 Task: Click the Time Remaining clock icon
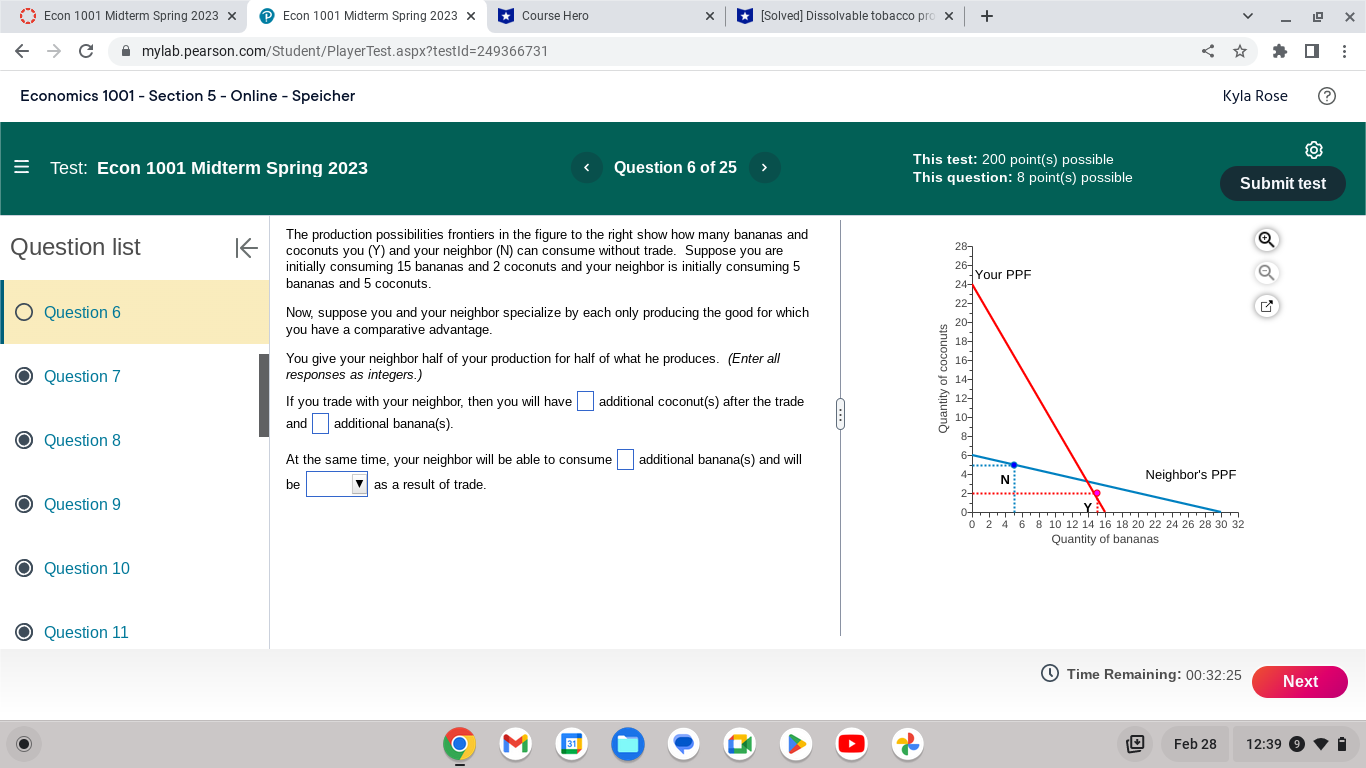coord(1048,674)
